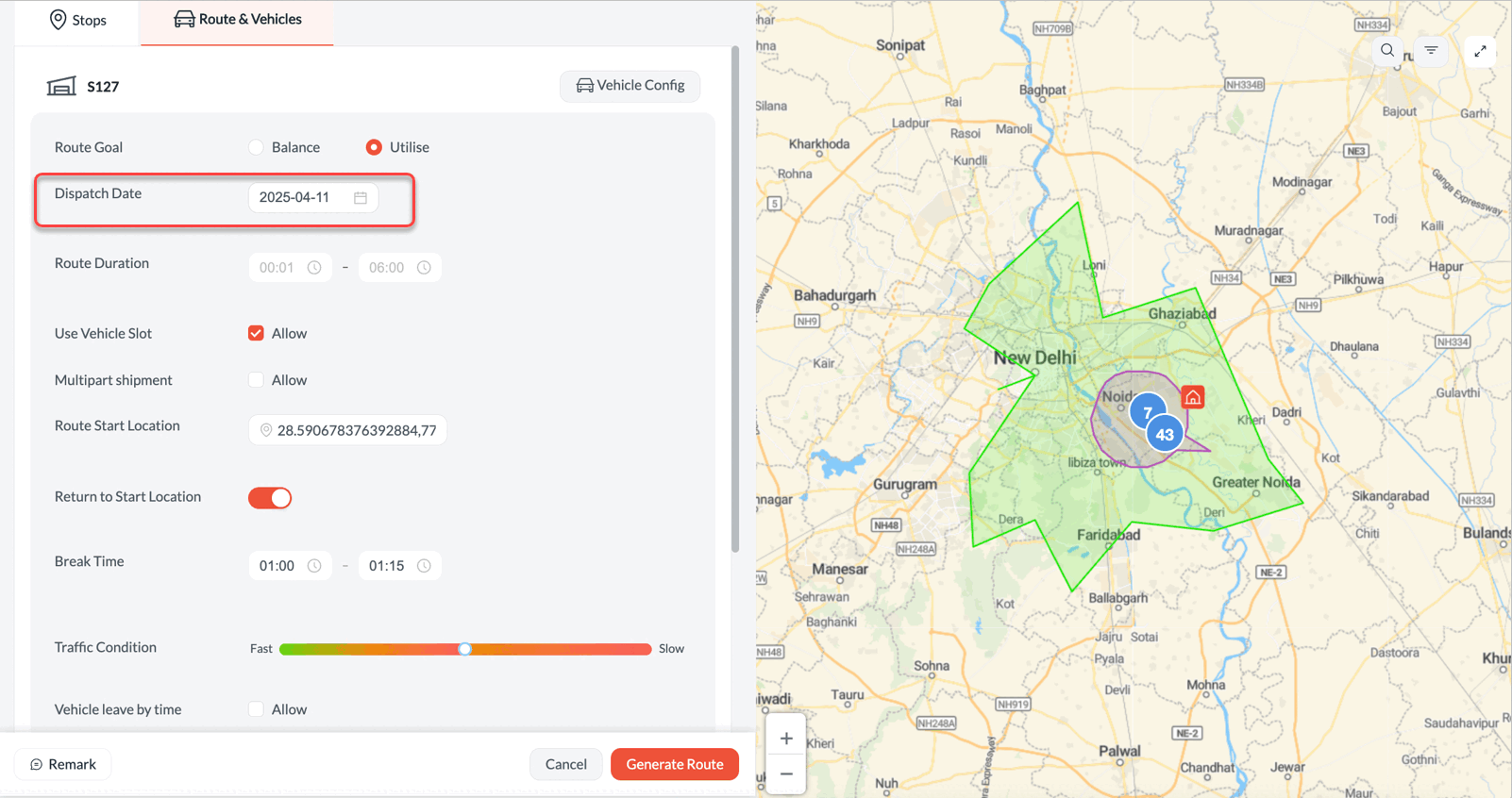Expand map to fullscreen

(x=1481, y=51)
